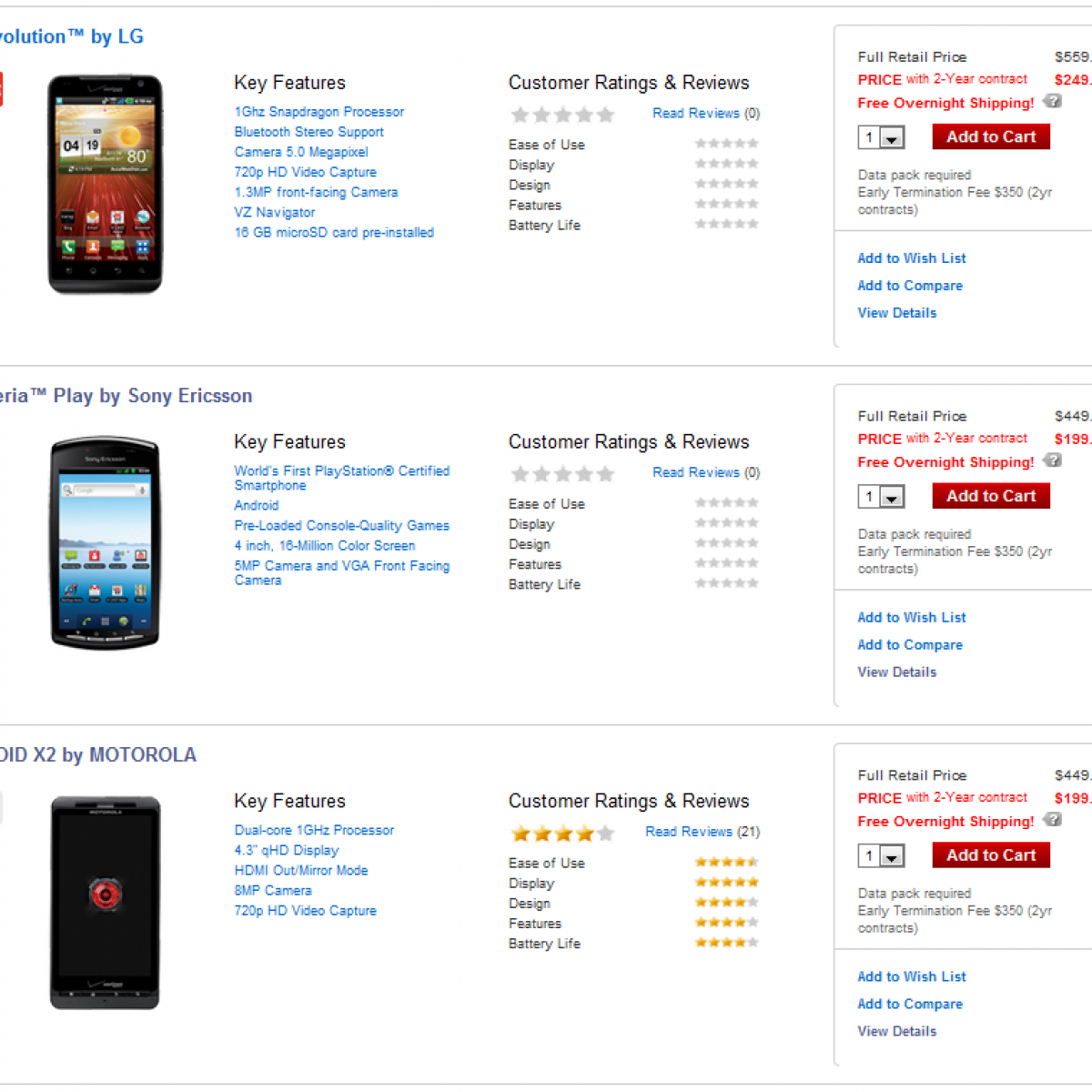
Task: Click the Sony Ericsson Play product image
Action: pyautogui.click(x=106, y=543)
